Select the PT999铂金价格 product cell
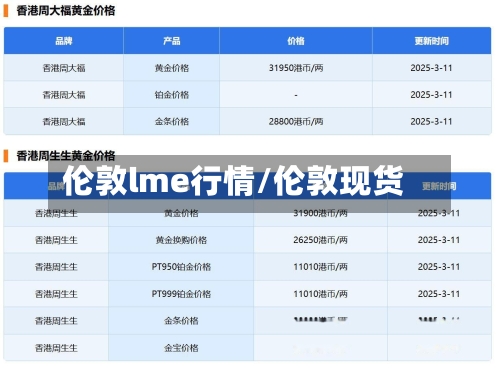 point(181,294)
